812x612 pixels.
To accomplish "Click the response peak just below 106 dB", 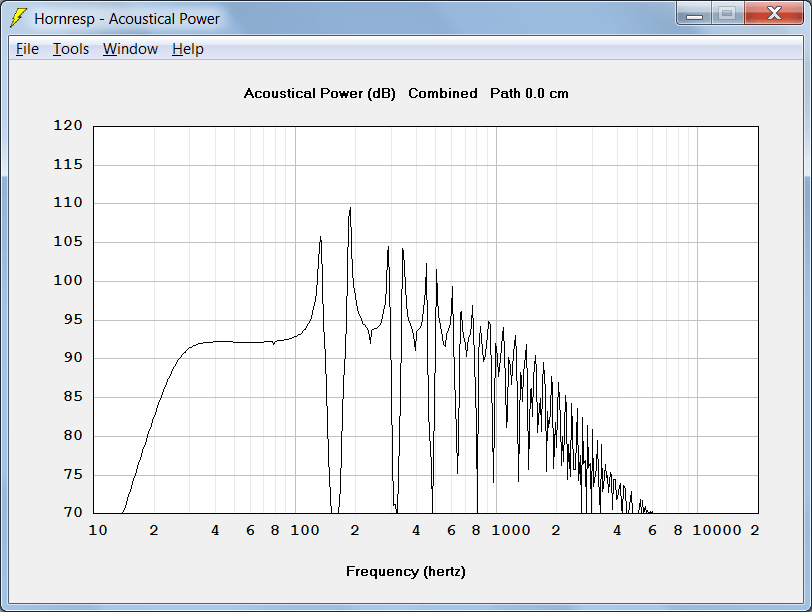I will pyautogui.click(x=321, y=237).
